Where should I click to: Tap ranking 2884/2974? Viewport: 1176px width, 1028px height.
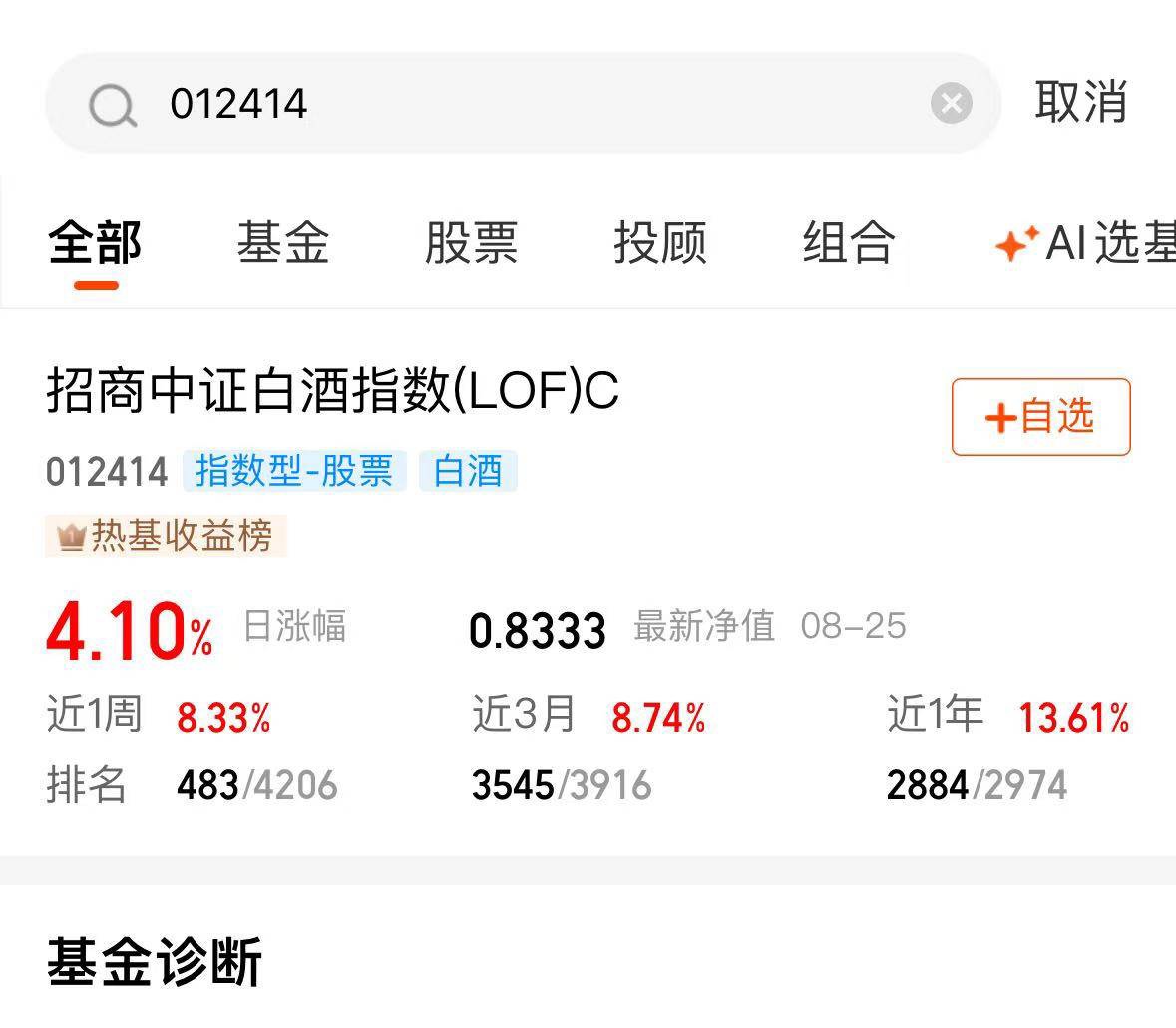(x=977, y=785)
